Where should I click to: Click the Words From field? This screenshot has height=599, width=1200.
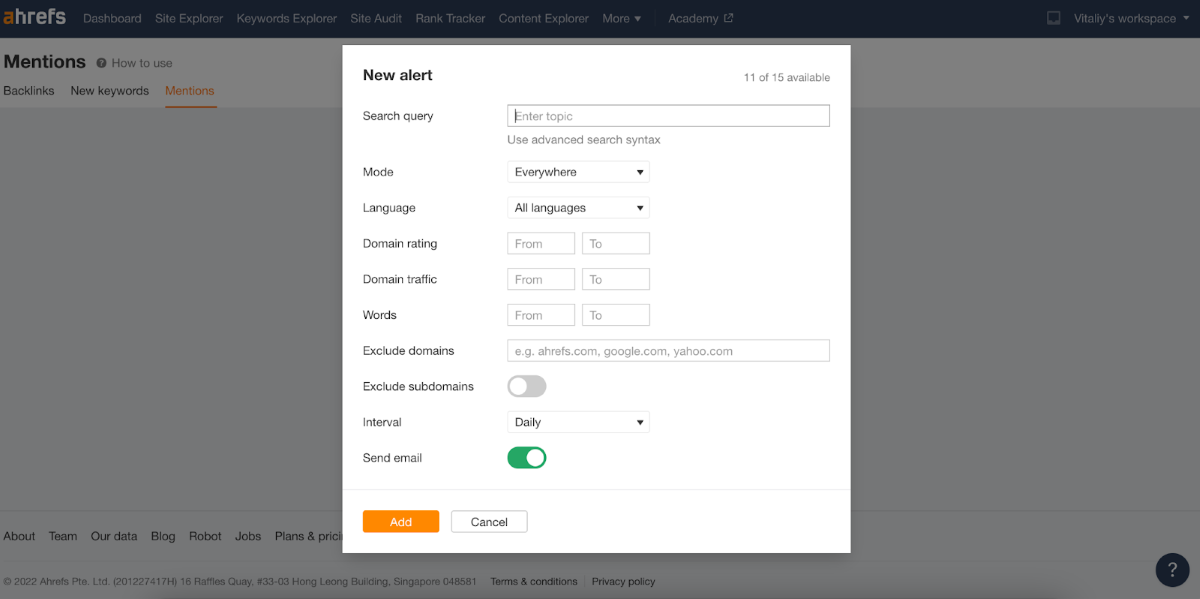(541, 315)
